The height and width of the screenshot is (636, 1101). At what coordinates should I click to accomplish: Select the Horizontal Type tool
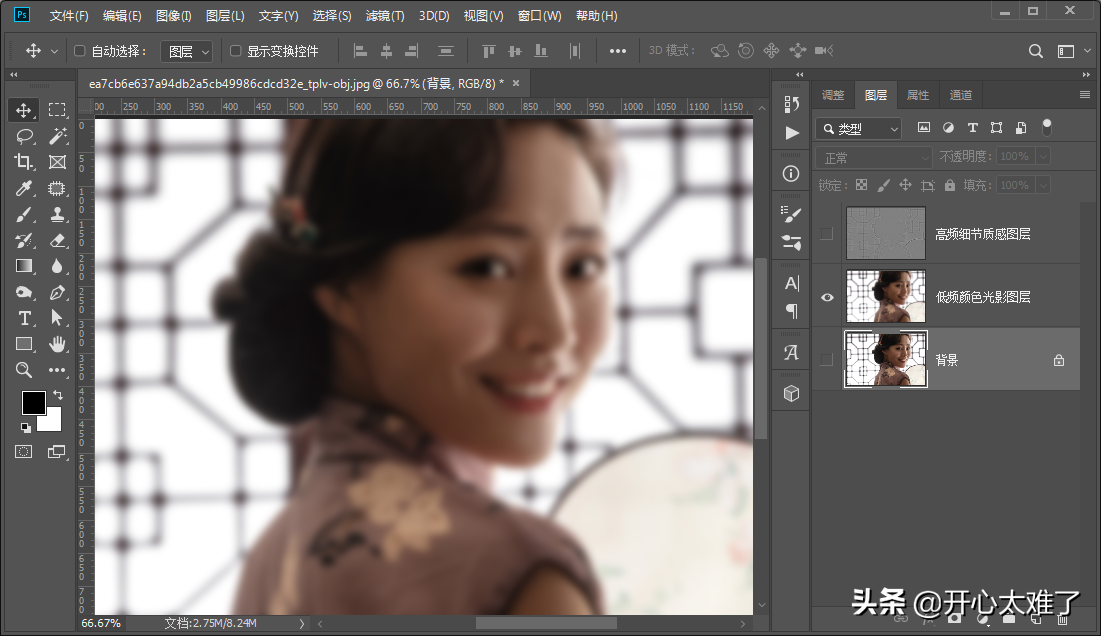click(24, 318)
